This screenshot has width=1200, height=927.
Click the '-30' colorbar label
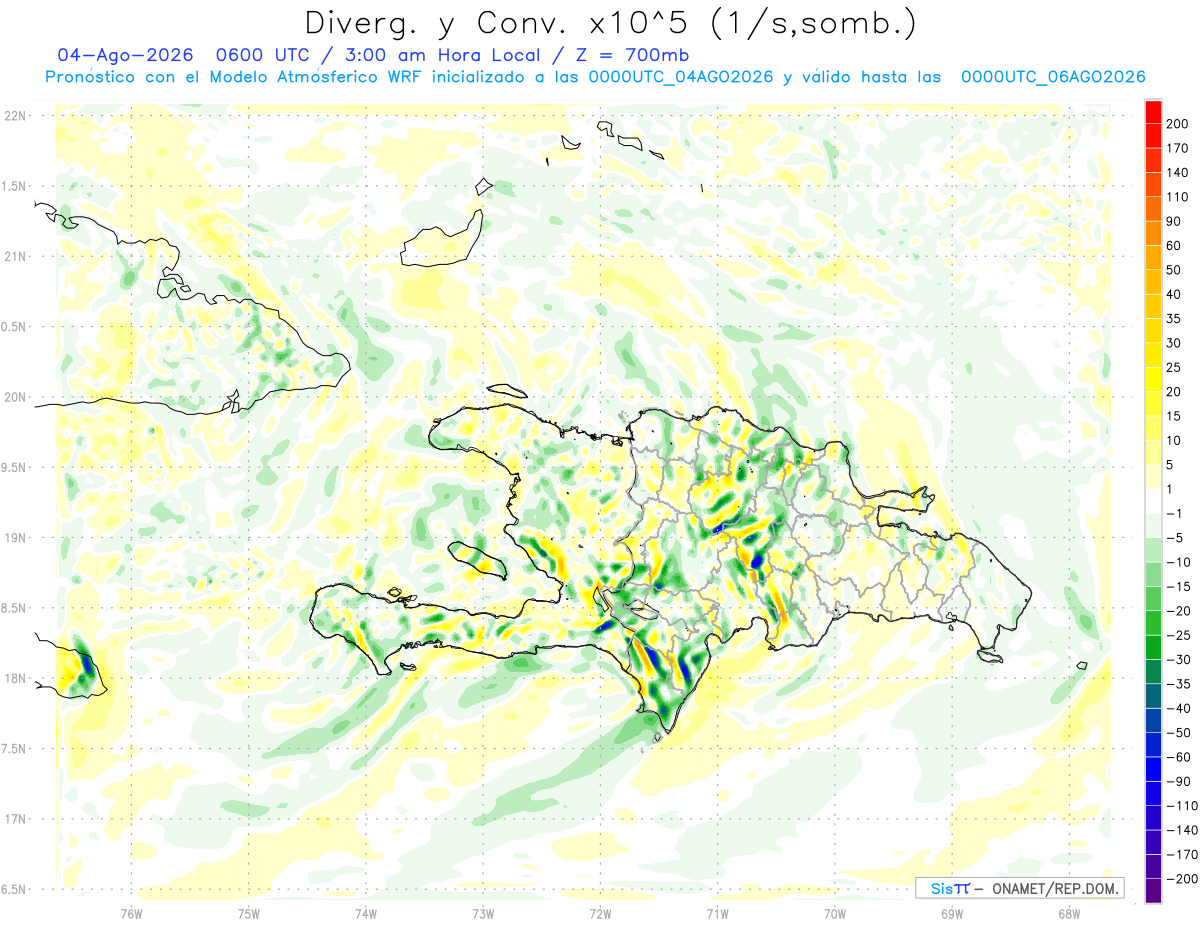pyautogui.click(x=1178, y=659)
